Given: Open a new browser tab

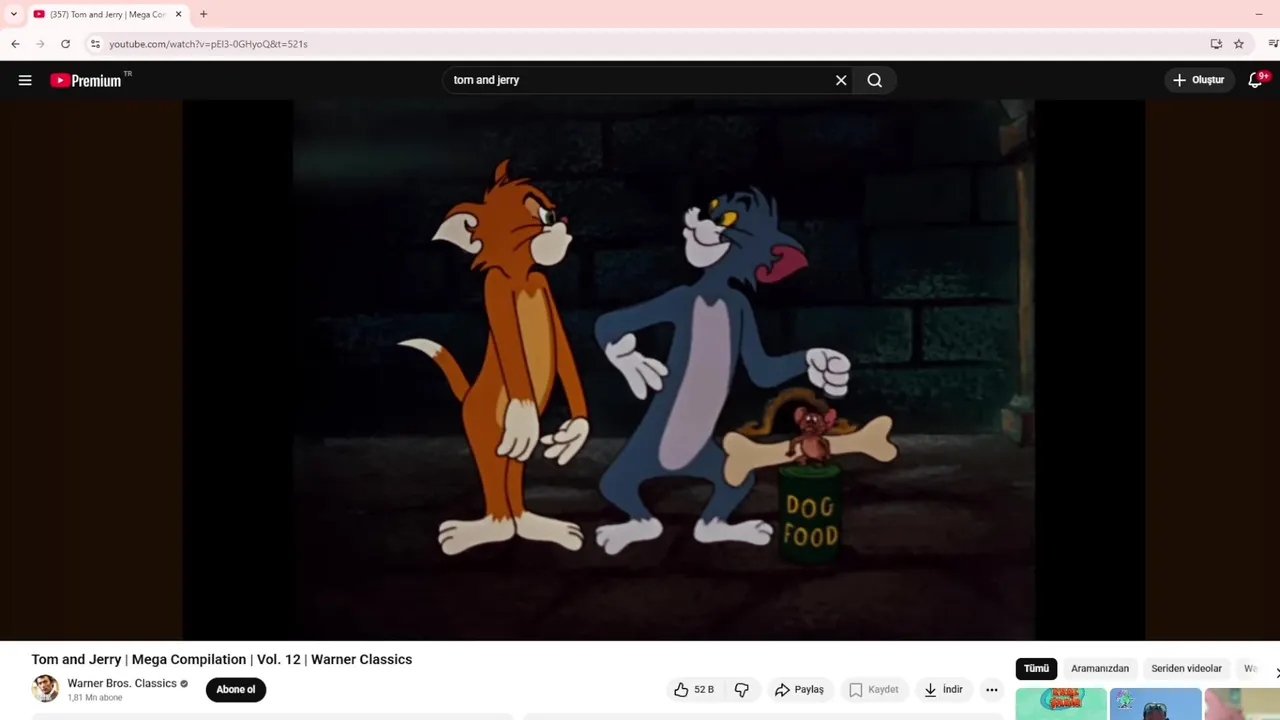Looking at the screenshot, I should pyautogui.click(x=203, y=14).
